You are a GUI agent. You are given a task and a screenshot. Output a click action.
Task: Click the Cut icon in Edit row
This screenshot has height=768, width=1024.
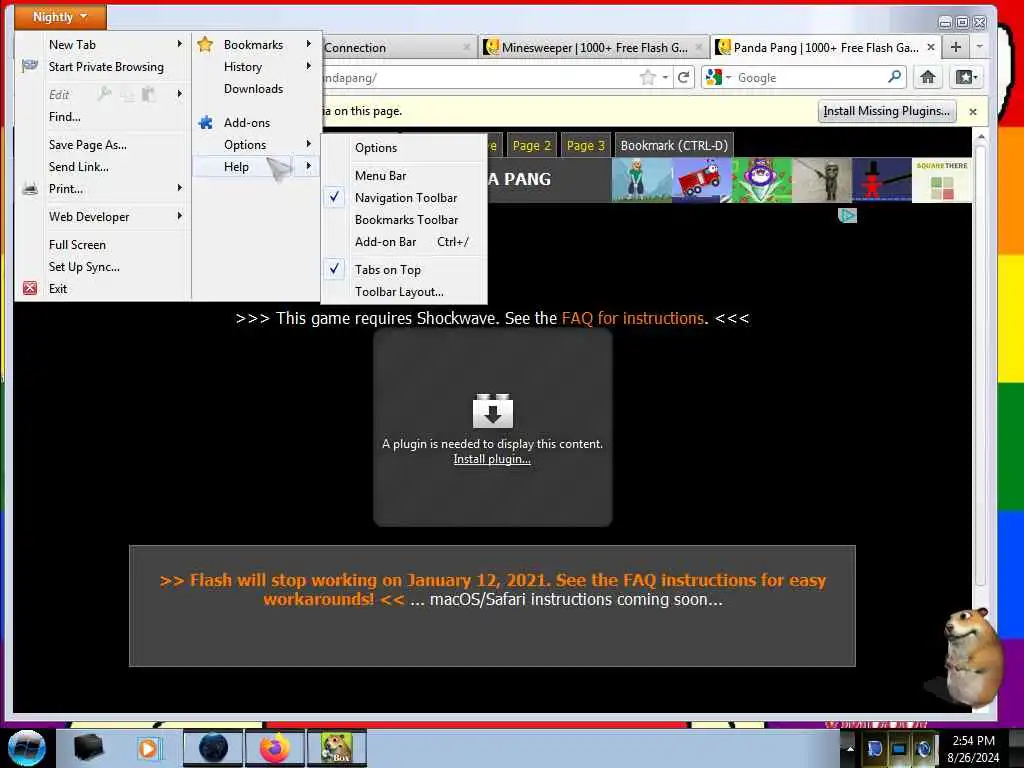click(104, 94)
